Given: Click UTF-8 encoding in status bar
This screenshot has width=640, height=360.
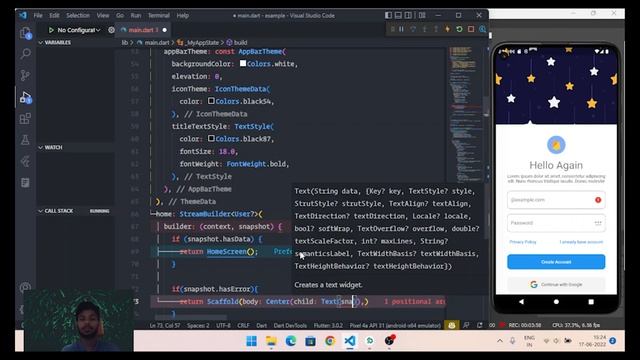Looking at the screenshot, I should click(x=223, y=325).
